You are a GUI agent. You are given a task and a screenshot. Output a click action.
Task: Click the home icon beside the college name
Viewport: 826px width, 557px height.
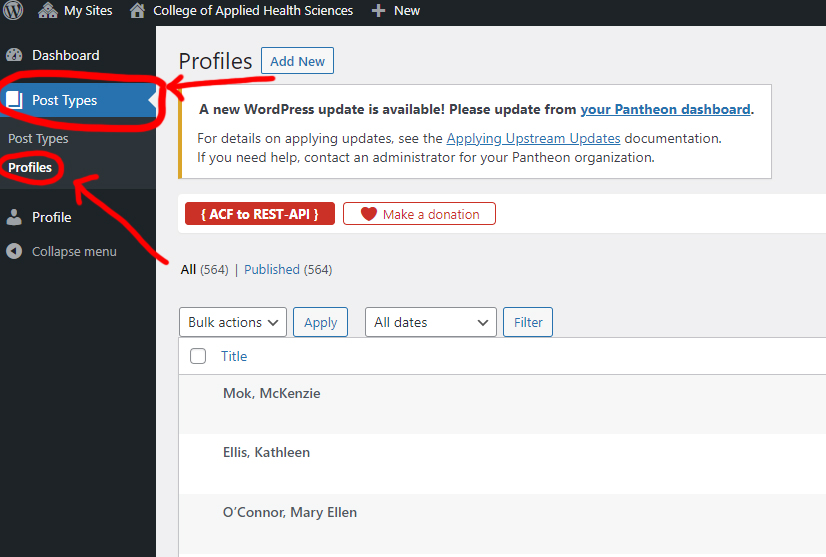[x=137, y=11]
